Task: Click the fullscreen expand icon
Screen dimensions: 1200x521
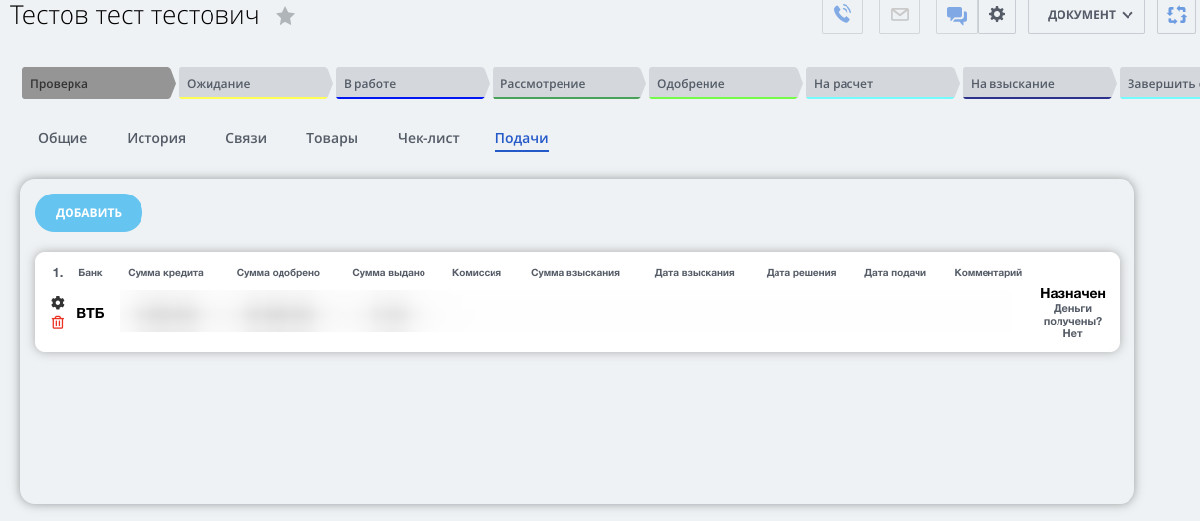Action: coord(1177,15)
